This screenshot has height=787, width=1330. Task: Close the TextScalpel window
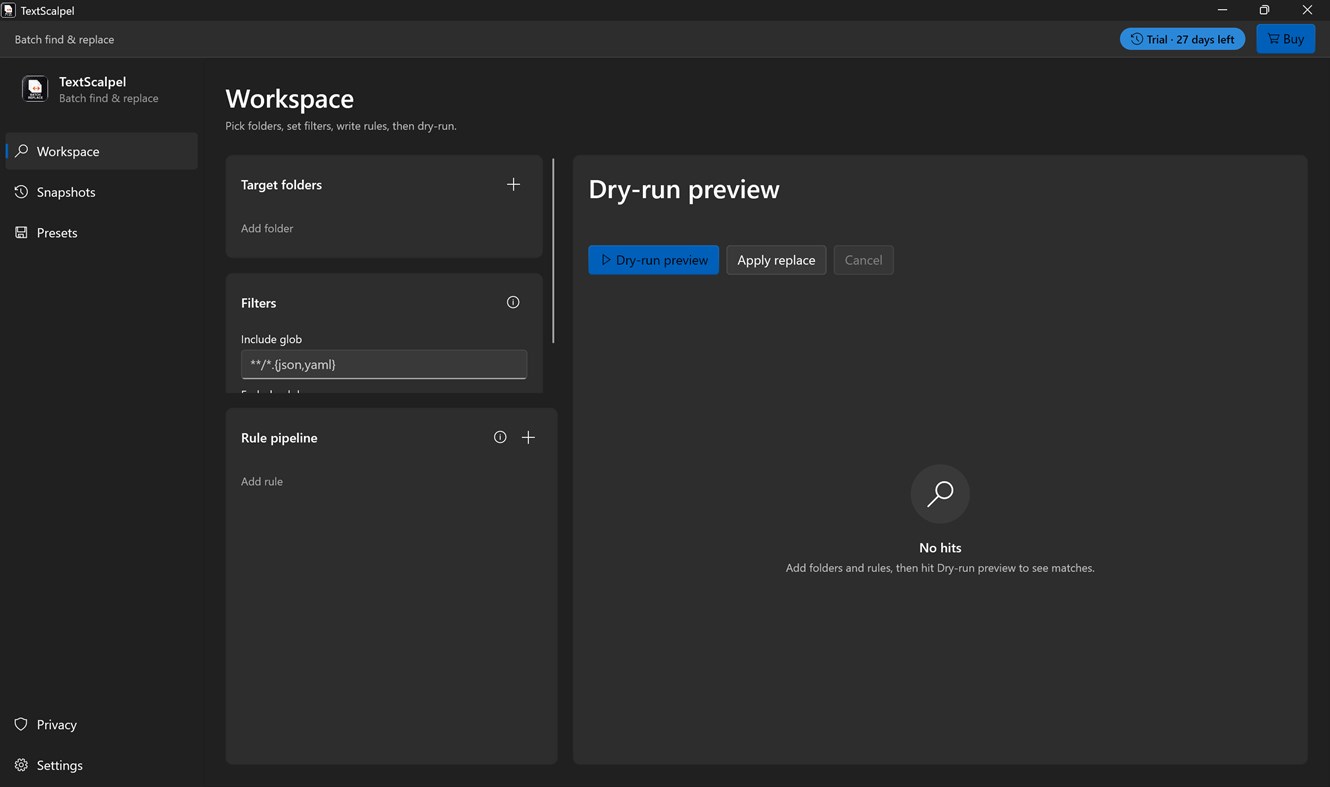click(1307, 10)
